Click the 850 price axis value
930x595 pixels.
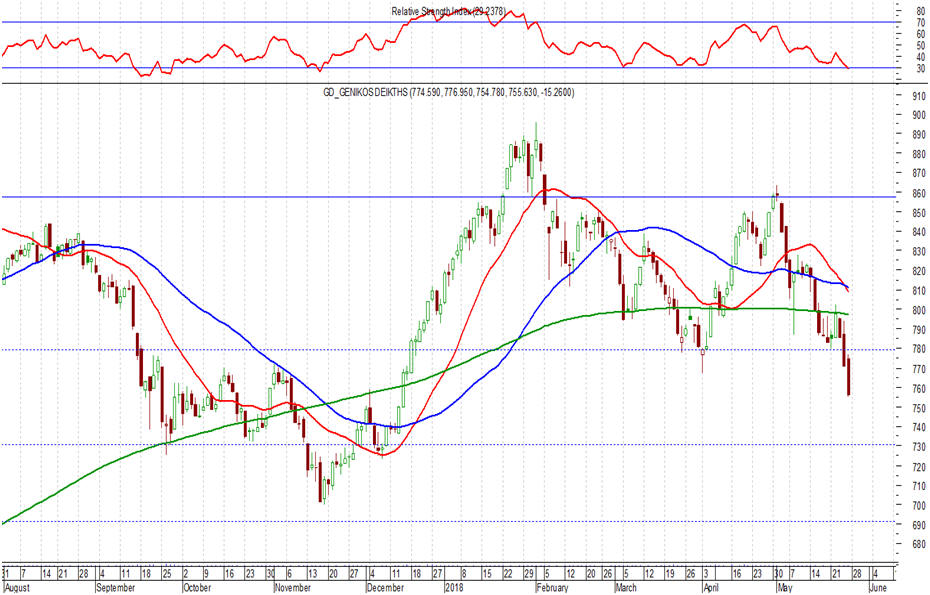[919, 213]
